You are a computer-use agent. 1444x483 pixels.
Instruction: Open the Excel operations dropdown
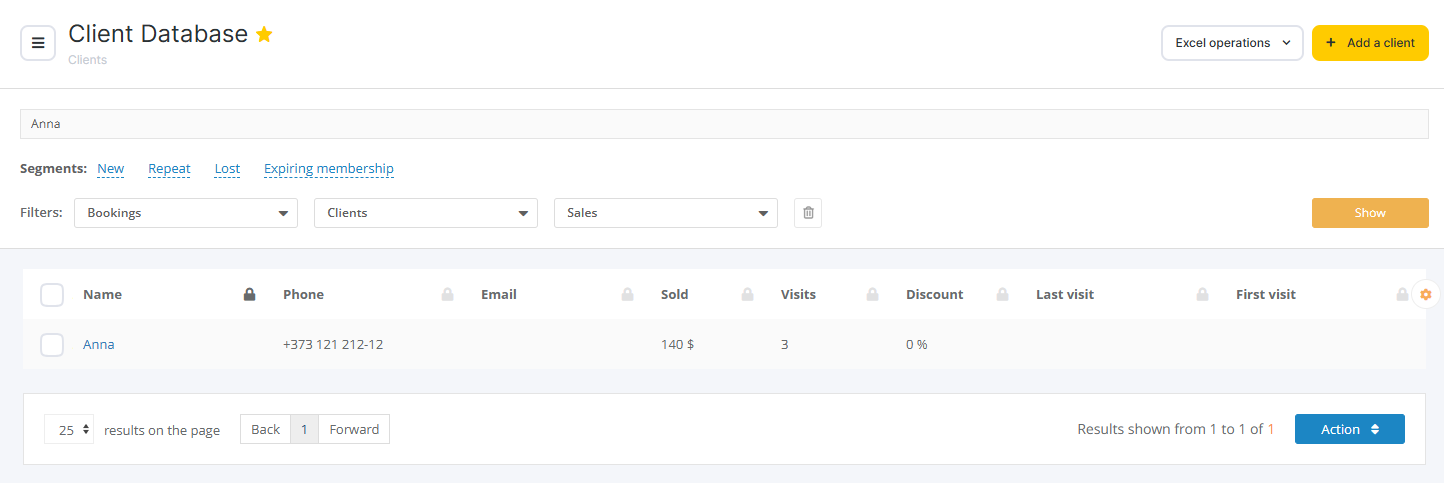(x=1232, y=43)
